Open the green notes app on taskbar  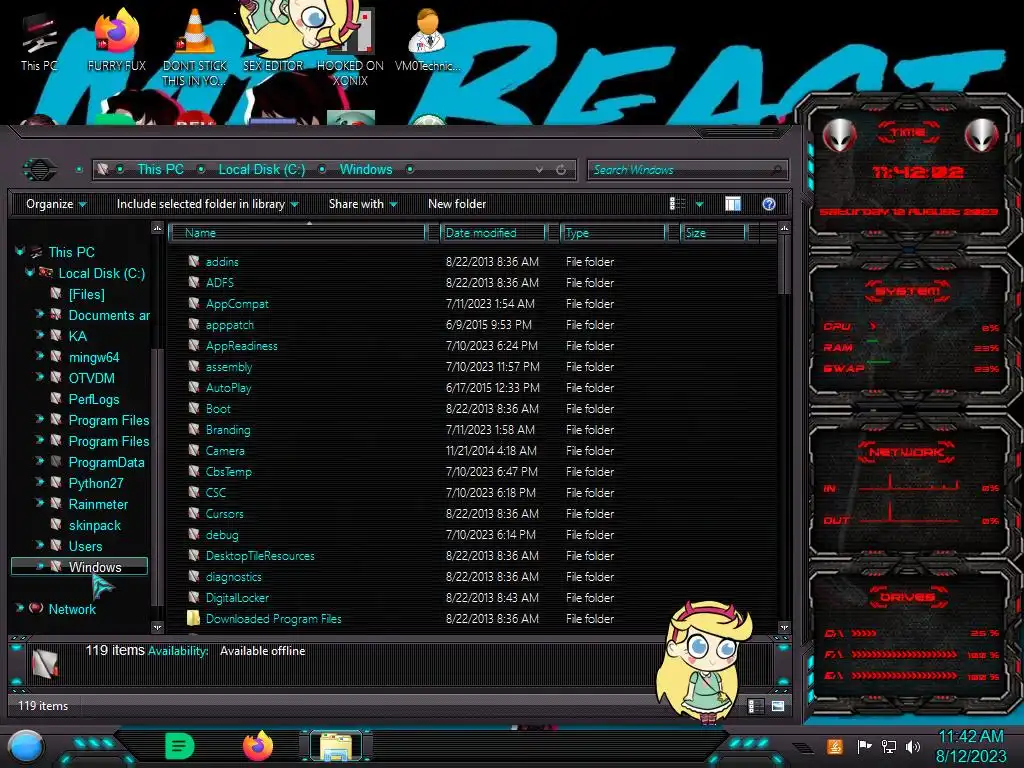pyautogui.click(x=180, y=746)
